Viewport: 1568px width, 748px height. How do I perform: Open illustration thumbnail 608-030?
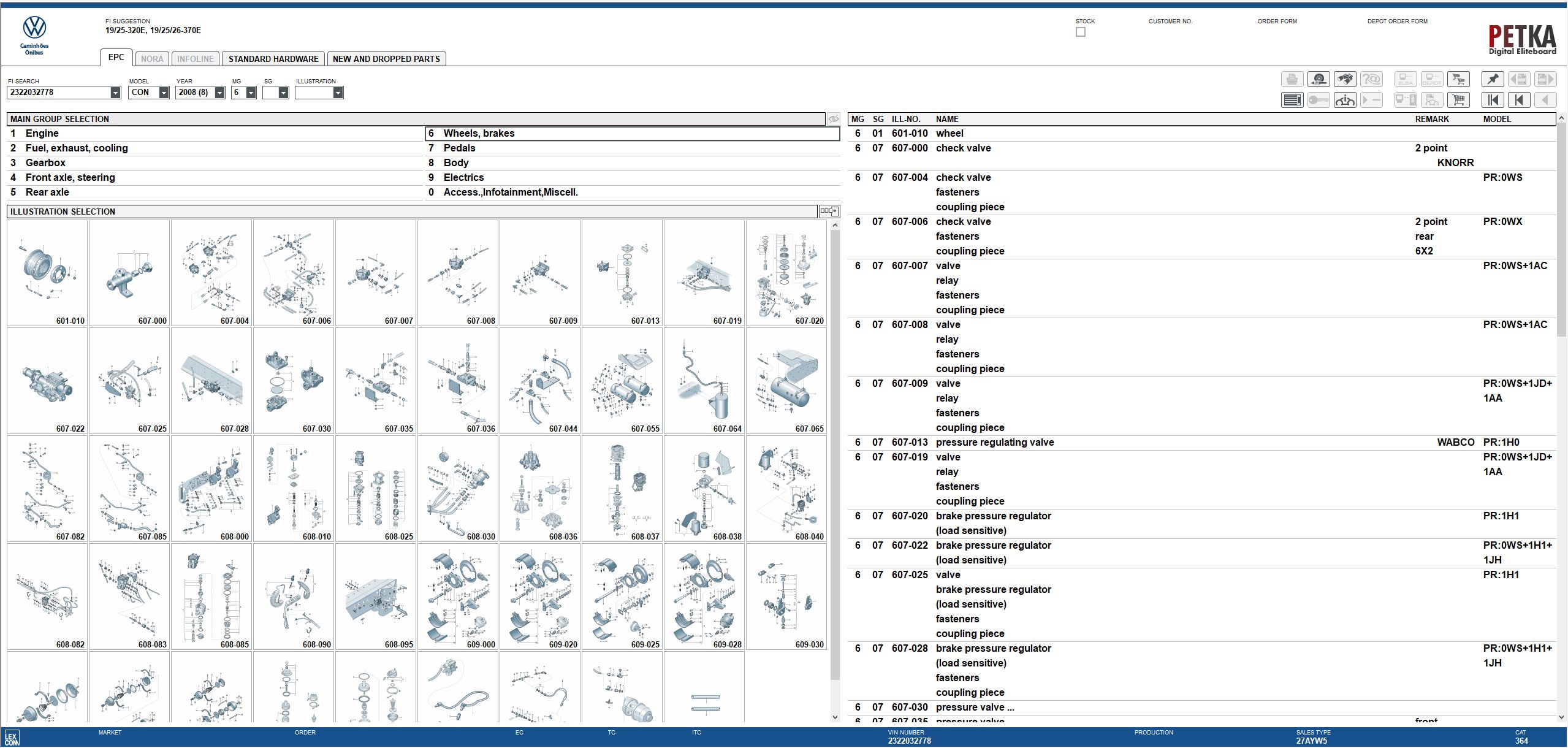[458, 489]
